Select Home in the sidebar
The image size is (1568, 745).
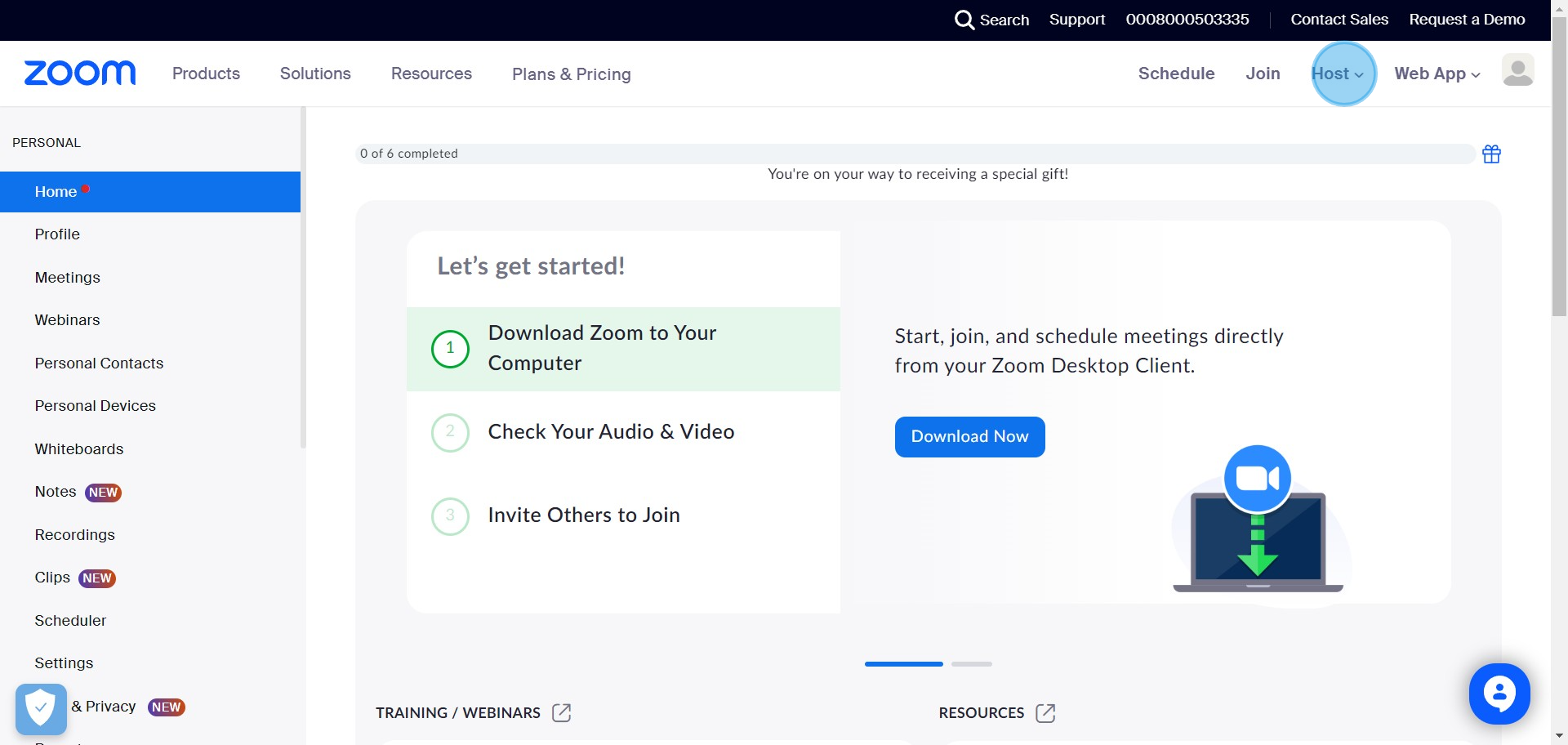tap(150, 192)
